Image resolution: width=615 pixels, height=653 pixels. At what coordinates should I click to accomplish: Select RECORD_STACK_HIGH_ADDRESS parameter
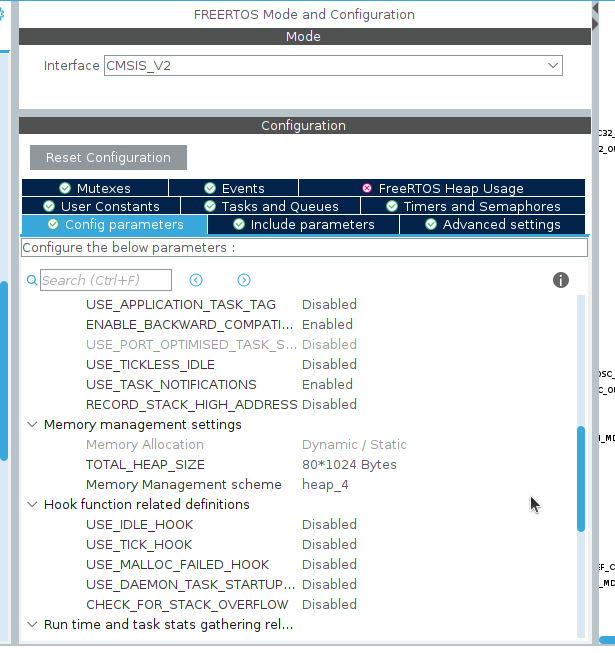click(x=192, y=405)
